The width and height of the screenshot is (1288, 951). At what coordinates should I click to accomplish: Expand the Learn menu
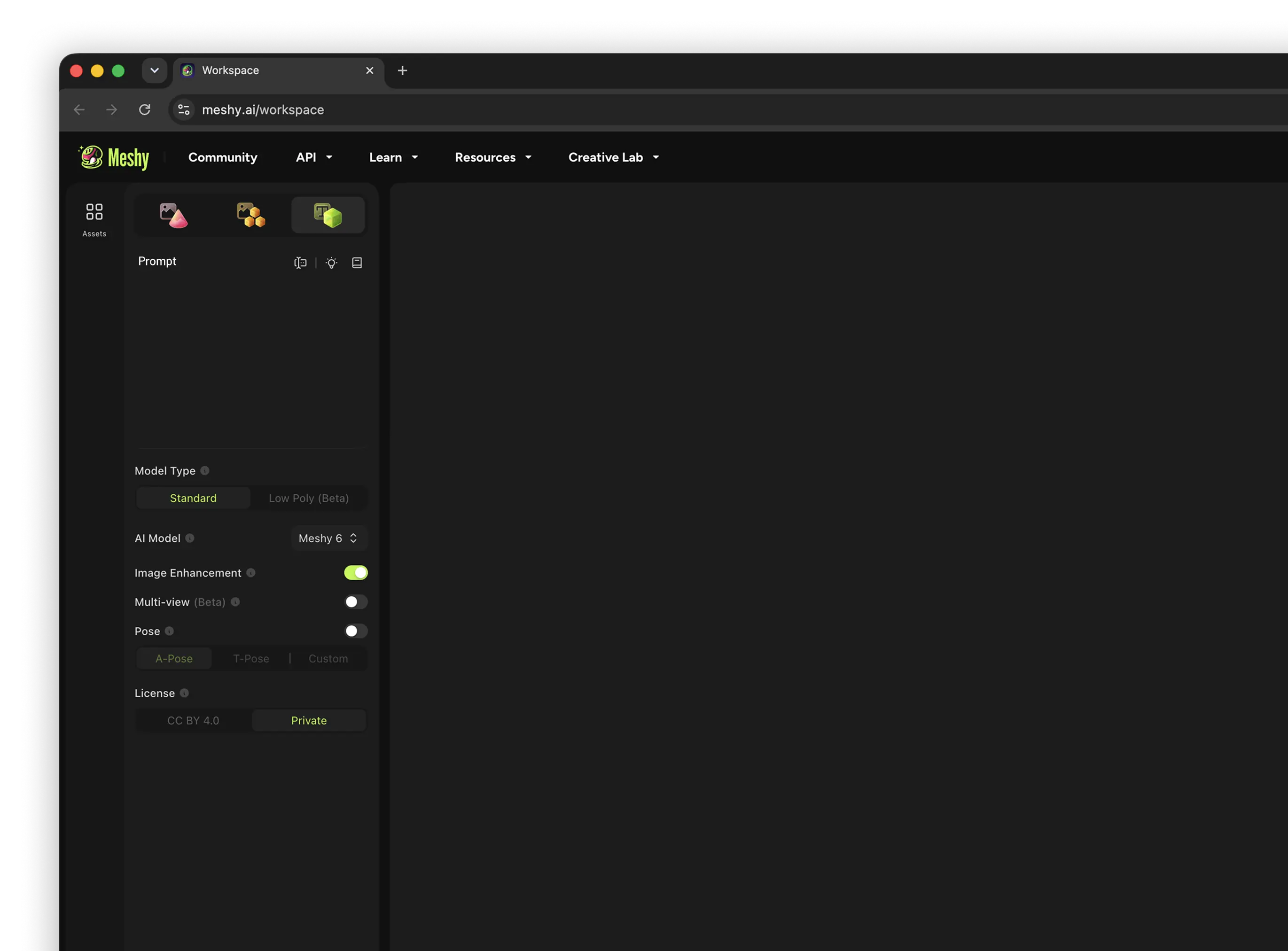[394, 158]
